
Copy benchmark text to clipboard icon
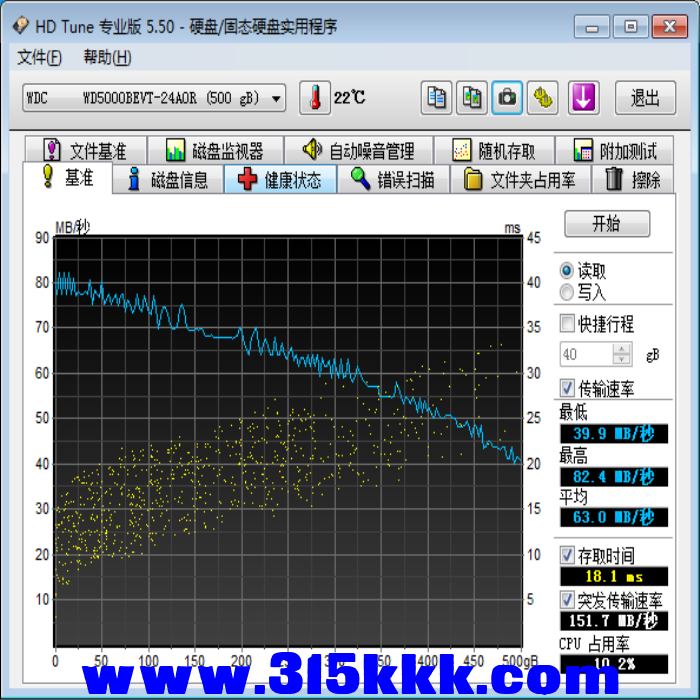(x=436, y=98)
